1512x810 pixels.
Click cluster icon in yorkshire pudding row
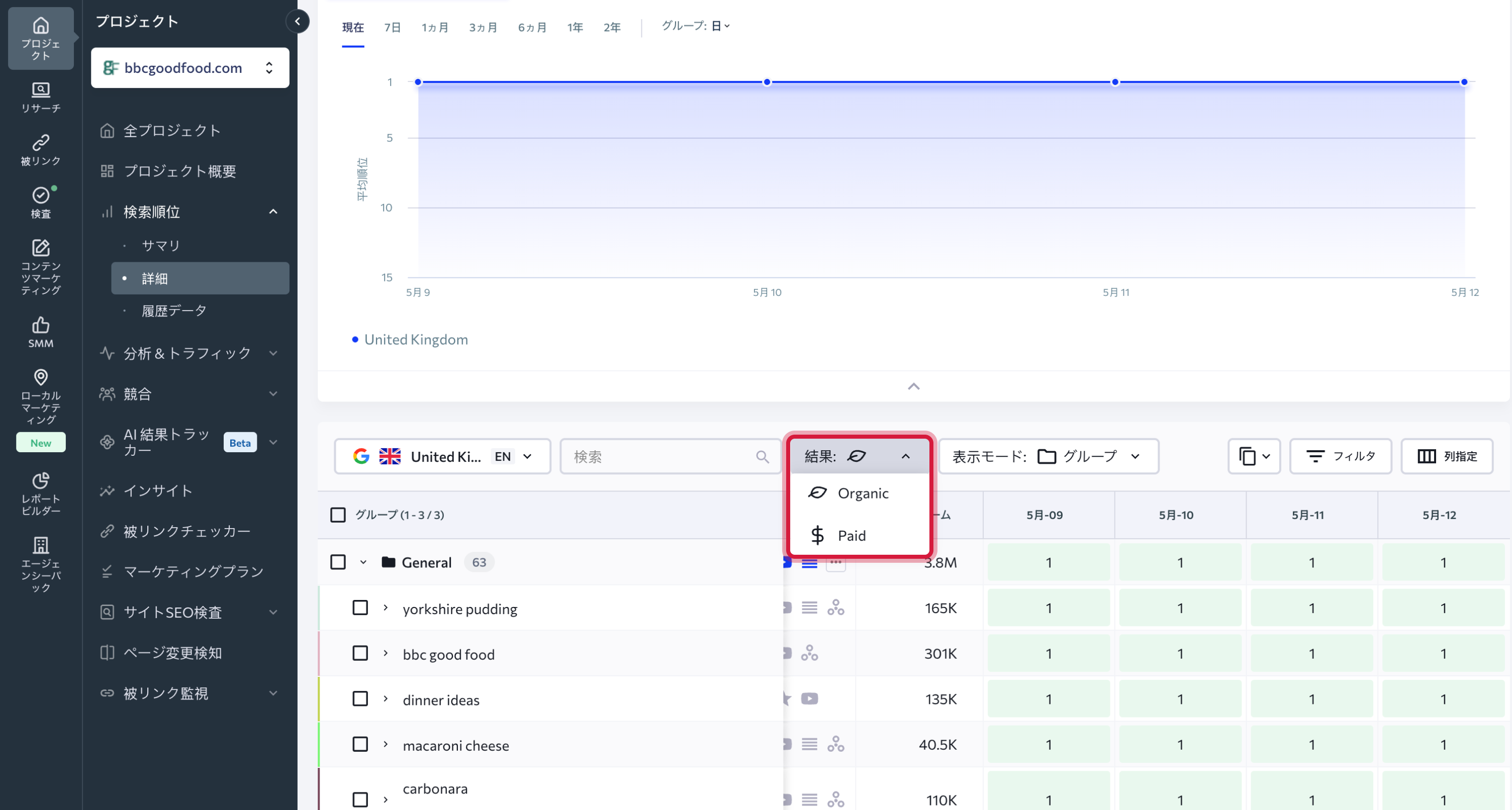[x=835, y=608]
